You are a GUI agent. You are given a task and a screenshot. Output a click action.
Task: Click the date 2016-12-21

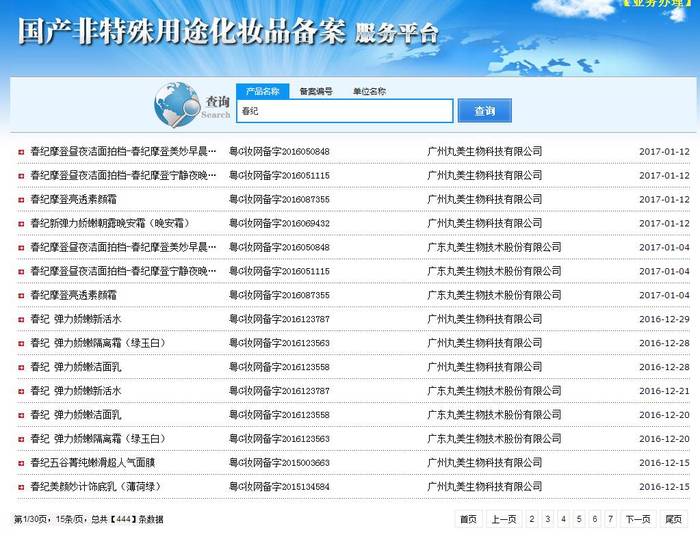point(664,391)
